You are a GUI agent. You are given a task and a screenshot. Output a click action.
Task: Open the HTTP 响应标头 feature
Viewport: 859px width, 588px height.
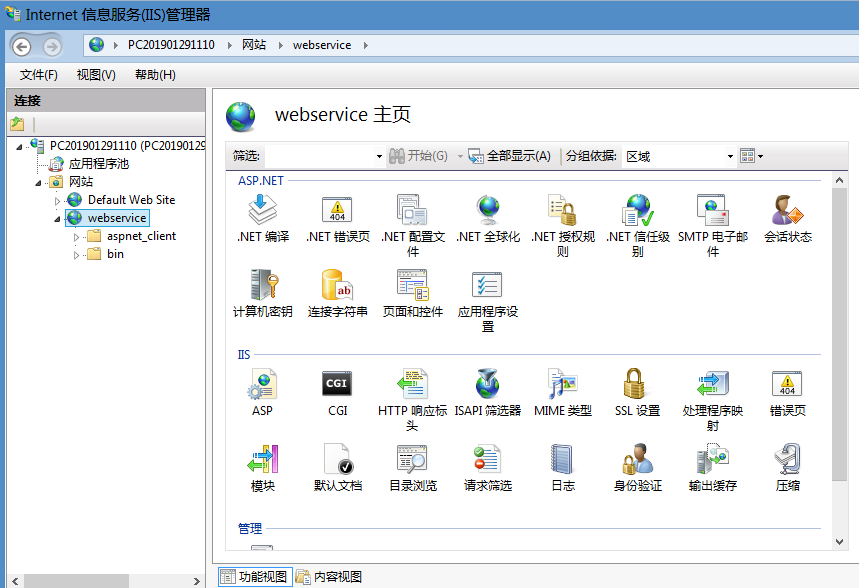tap(413, 399)
